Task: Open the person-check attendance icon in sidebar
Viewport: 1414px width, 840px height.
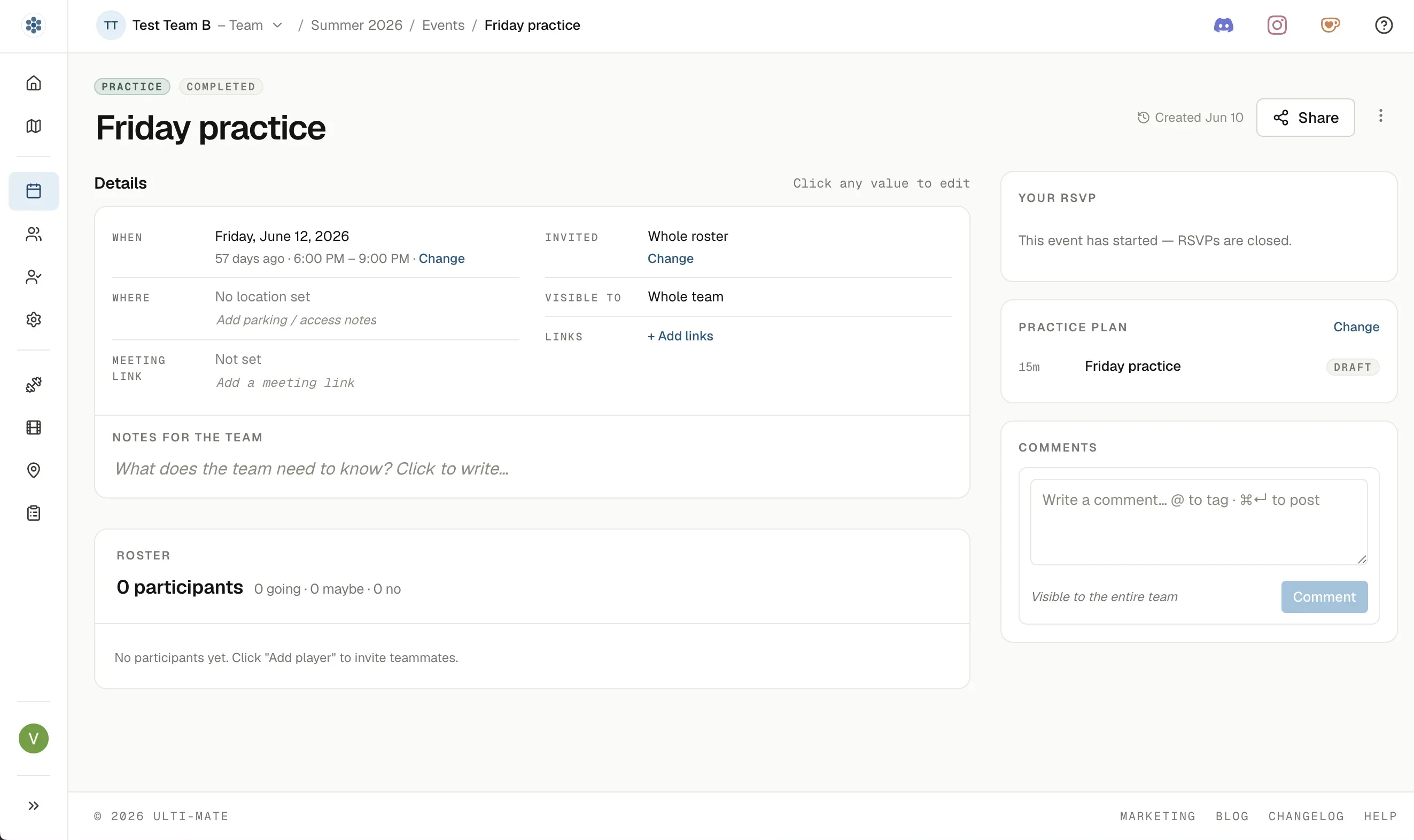Action: pyautogui.click(x=33, y=277)
